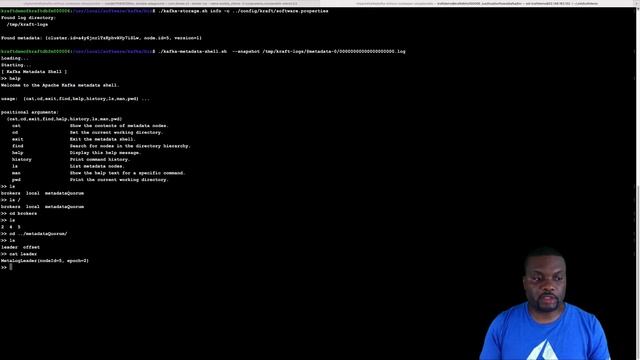640x360 pixels.
Task: Click the '[ Kafka Metadata Shell ]' banner
Action: (x=34, y=72)
